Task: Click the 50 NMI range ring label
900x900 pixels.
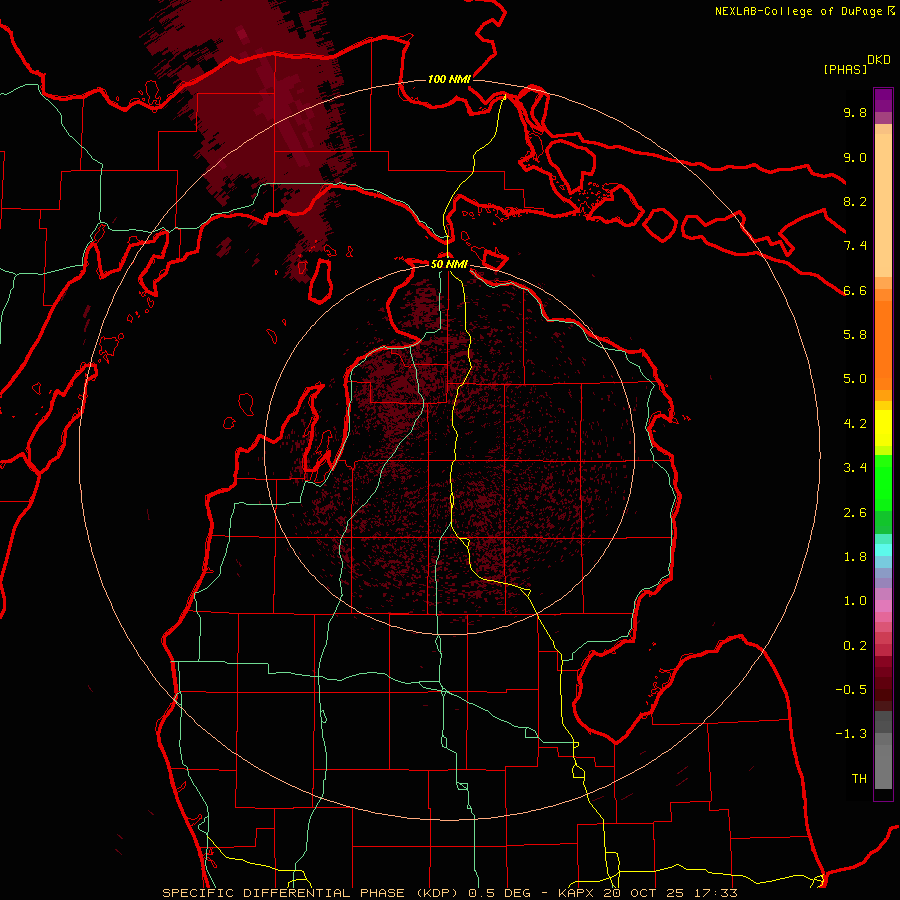Action: (449, 264)
